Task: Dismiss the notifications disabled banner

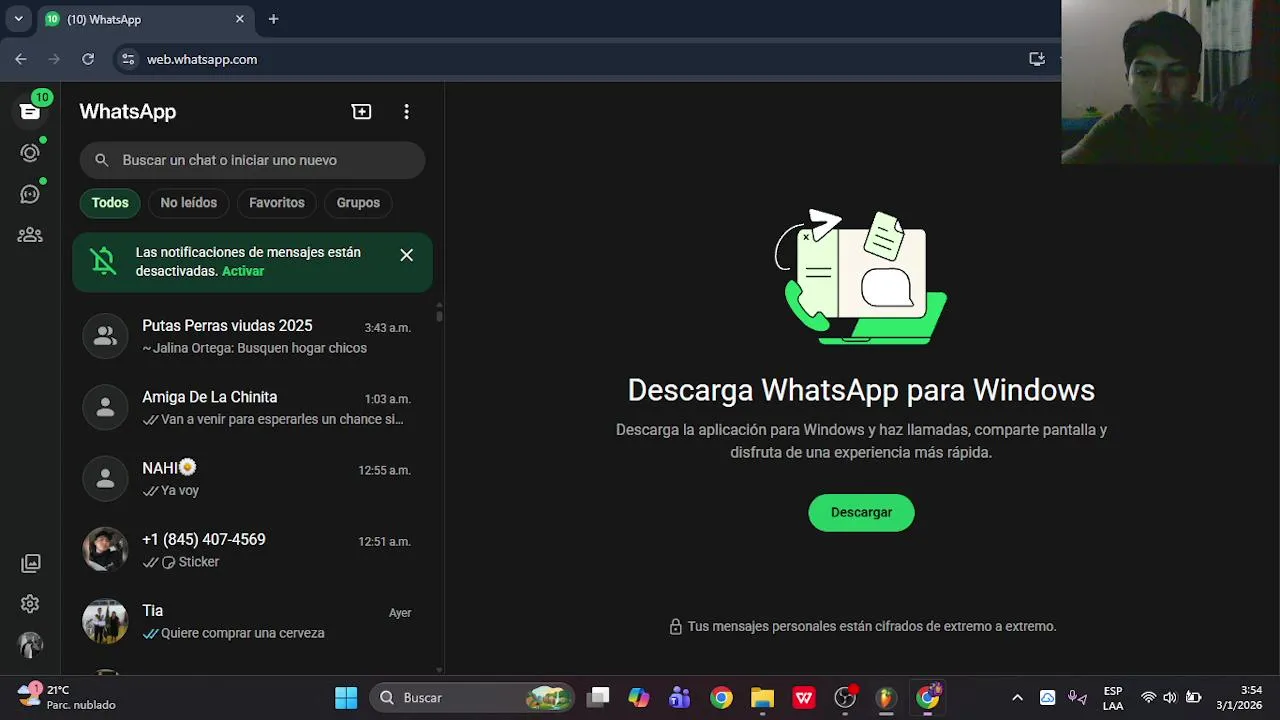Action: [x=406, y=255]
